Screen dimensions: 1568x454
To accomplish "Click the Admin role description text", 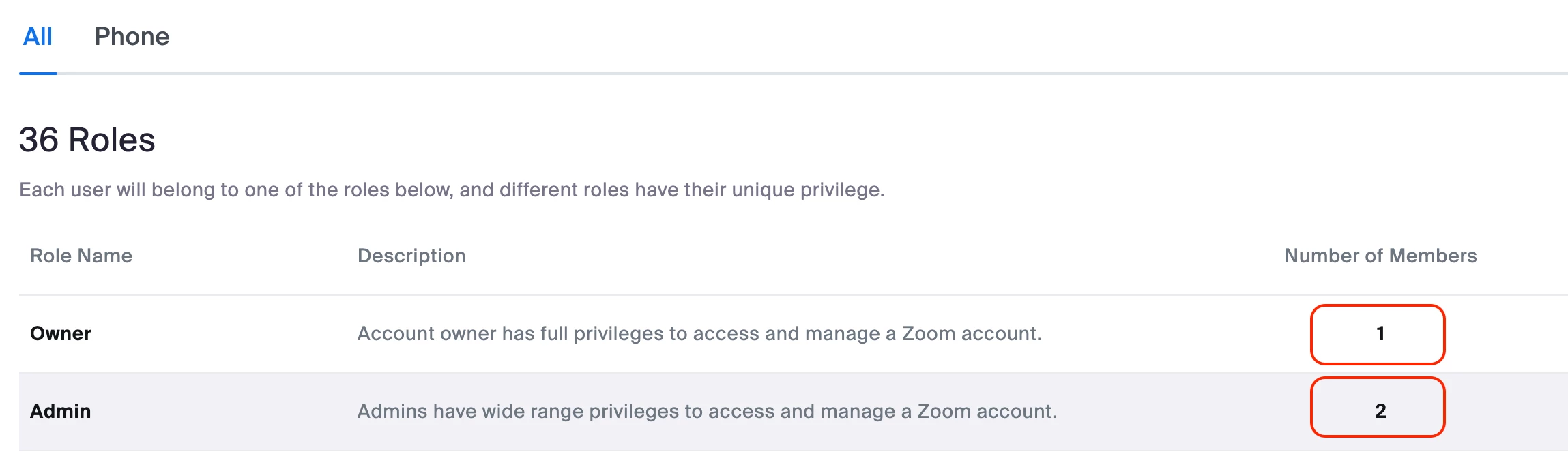I will click(x=707, y=411).
